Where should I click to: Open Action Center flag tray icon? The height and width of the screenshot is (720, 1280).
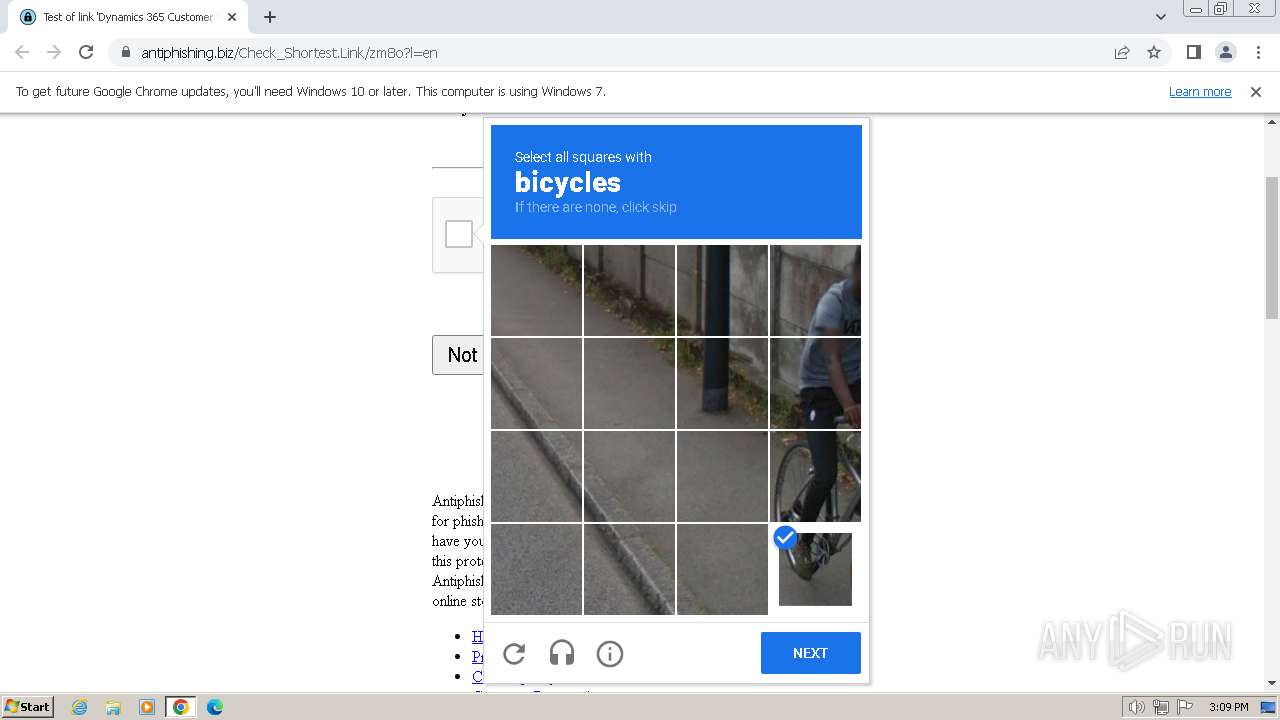pyautogui.click(x=1185, y=707)
